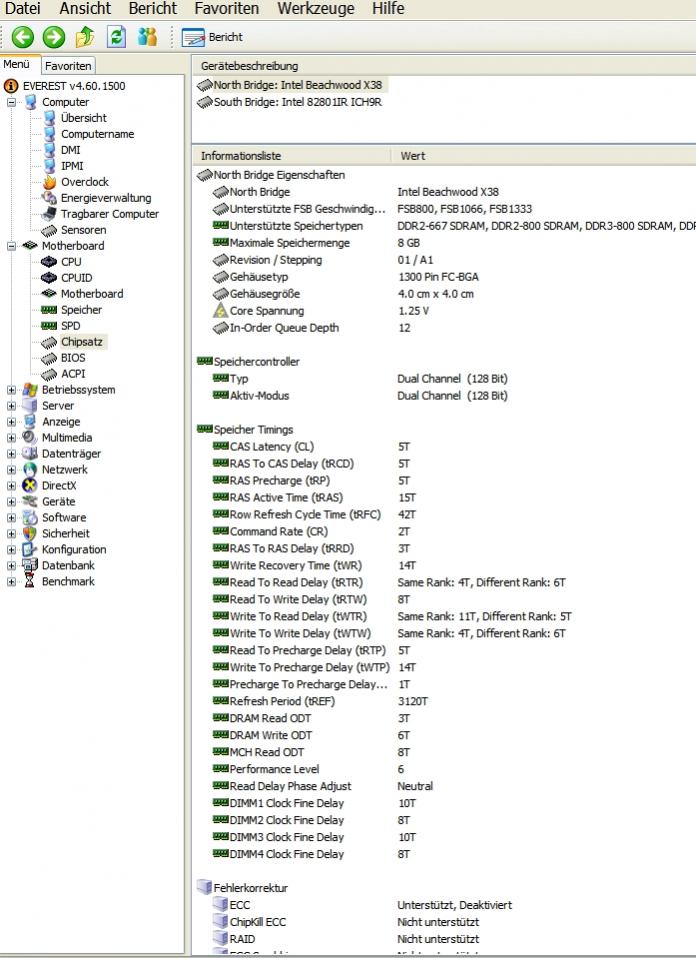
Task: Switch to the Favoriten tab in sidebar
Action: pos(68,65)
